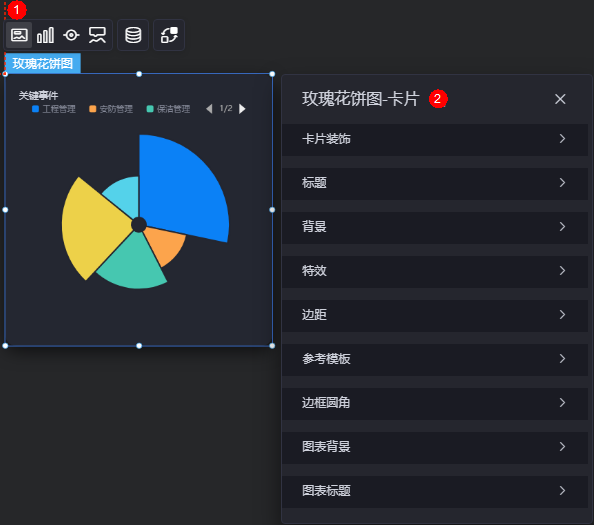Toggle the 工程管理 legend item
The width and height of the screenshot is (594, 525).
(54, 109)
